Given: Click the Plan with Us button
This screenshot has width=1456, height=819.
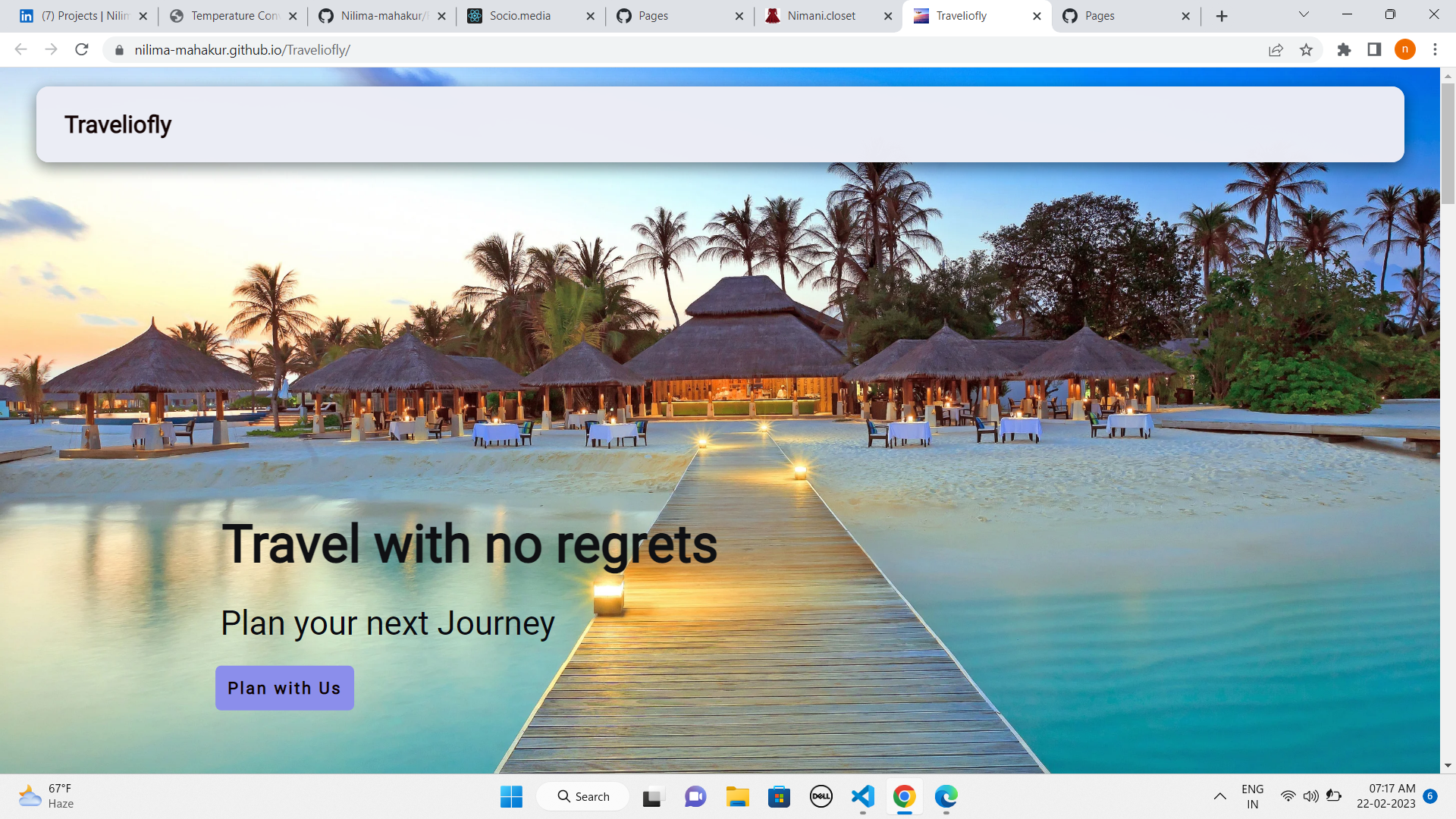Looking at the screenshot, I should pyautogui.click(x=284, y=688).
